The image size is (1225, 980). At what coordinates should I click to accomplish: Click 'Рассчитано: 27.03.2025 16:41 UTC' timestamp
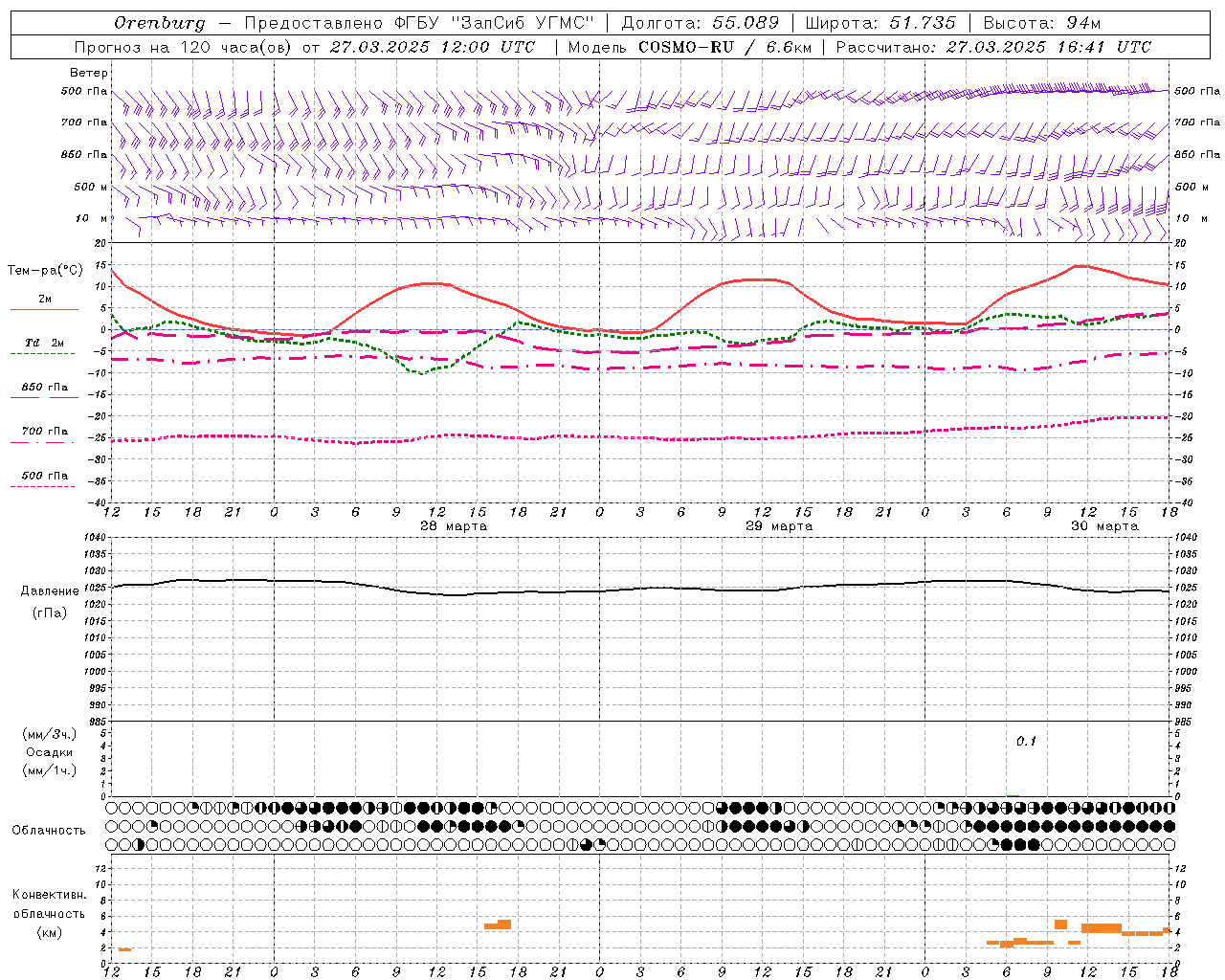pos(993,47)
